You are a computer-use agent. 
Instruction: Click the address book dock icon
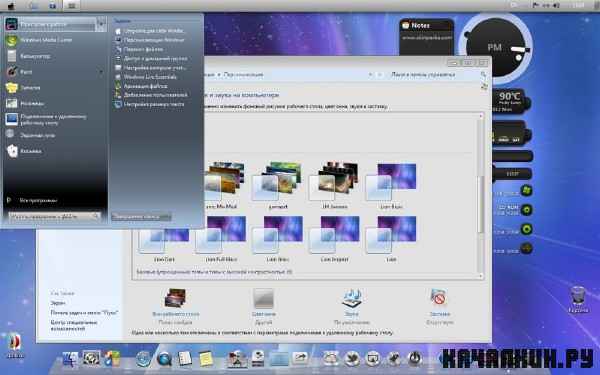pos(185,359)
